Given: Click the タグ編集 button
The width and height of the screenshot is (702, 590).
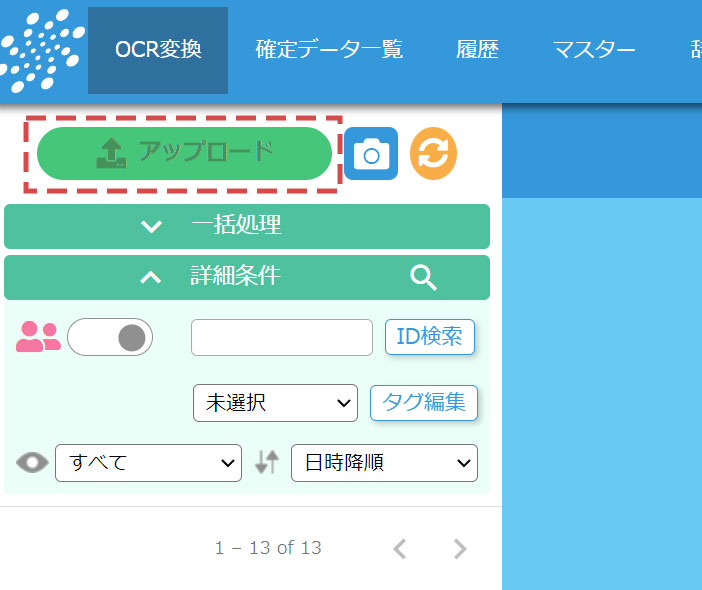Looking at the screenshot, I should pyautogui.click(x=424, y=403).
